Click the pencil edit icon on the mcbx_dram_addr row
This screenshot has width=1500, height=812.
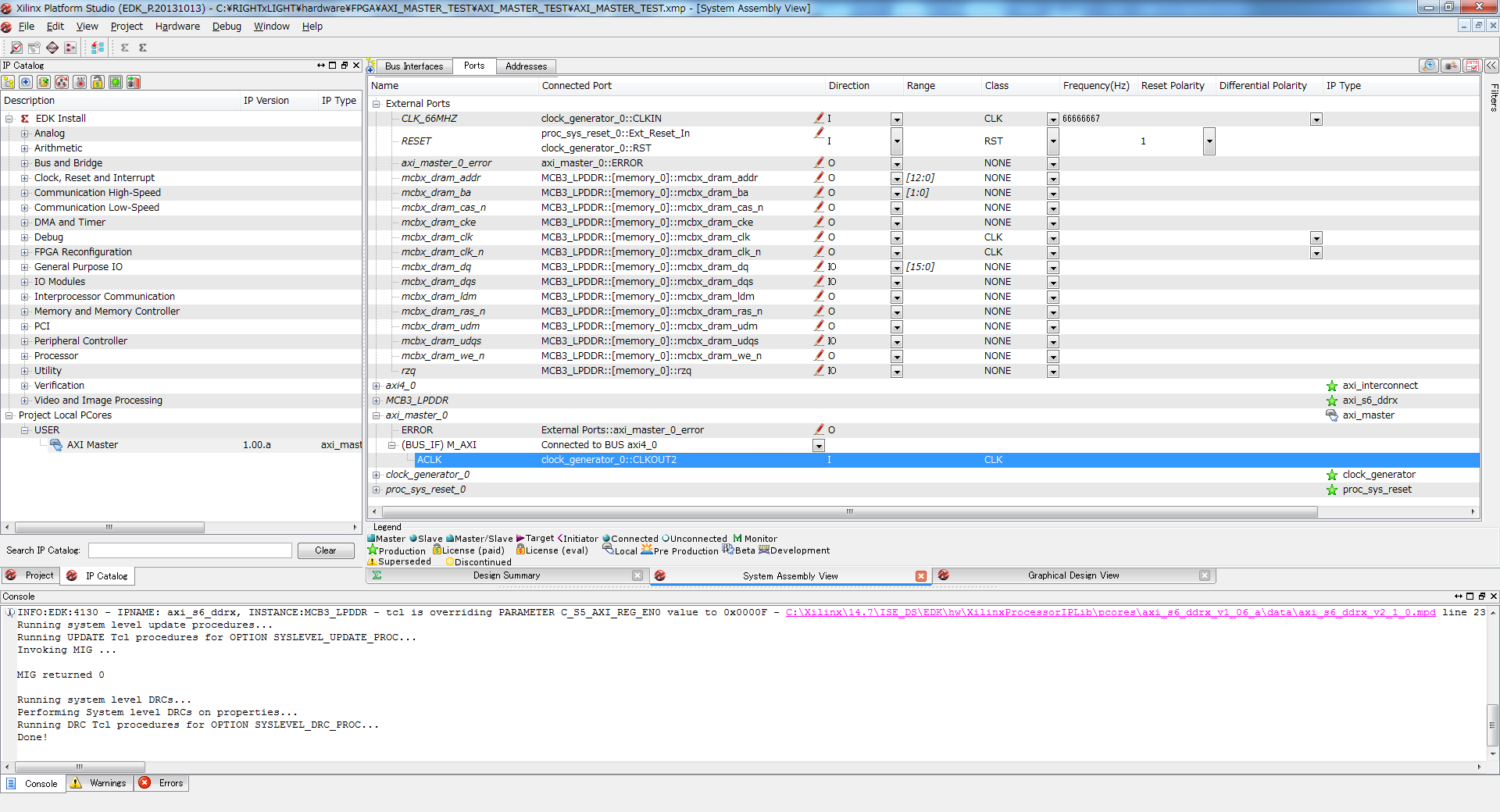pyautogui.click(x=819, y=177)
